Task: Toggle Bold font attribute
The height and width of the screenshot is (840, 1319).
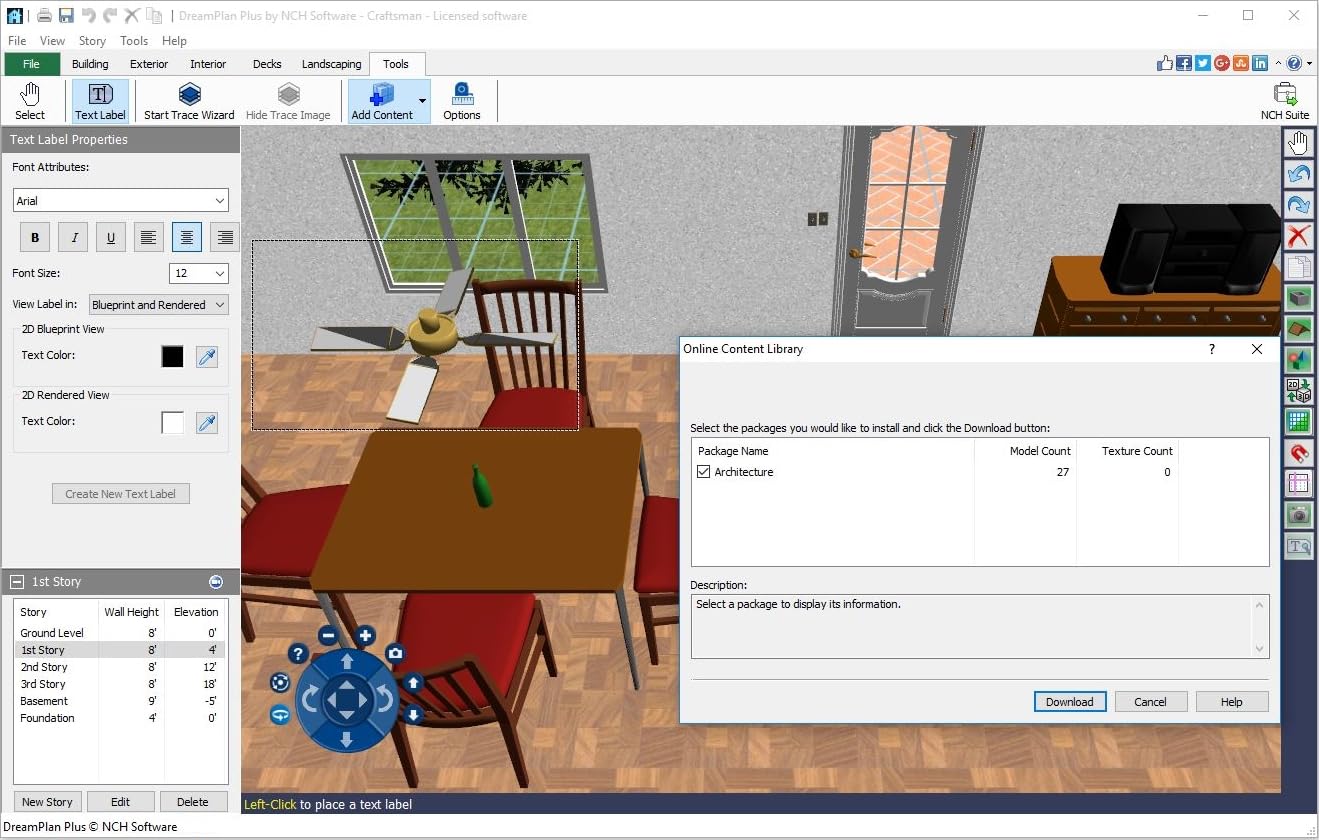Action: [x=35, y=237]
